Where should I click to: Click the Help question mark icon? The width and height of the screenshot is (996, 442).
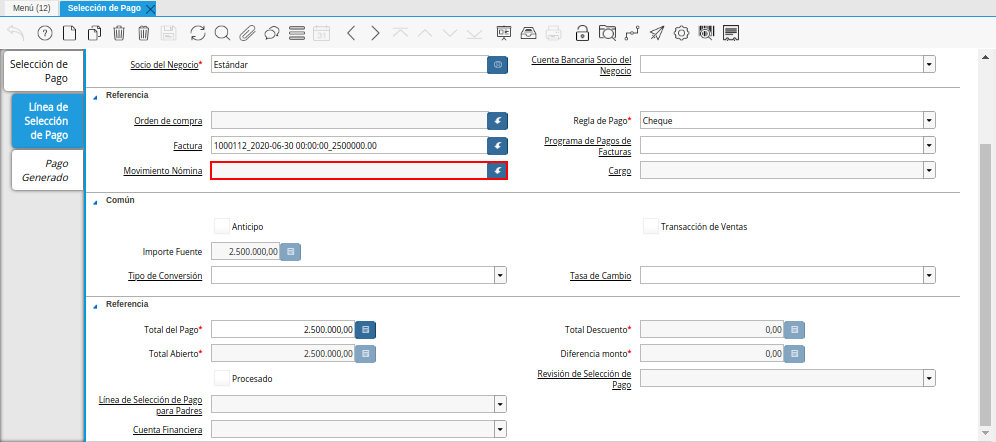[44, 33]
